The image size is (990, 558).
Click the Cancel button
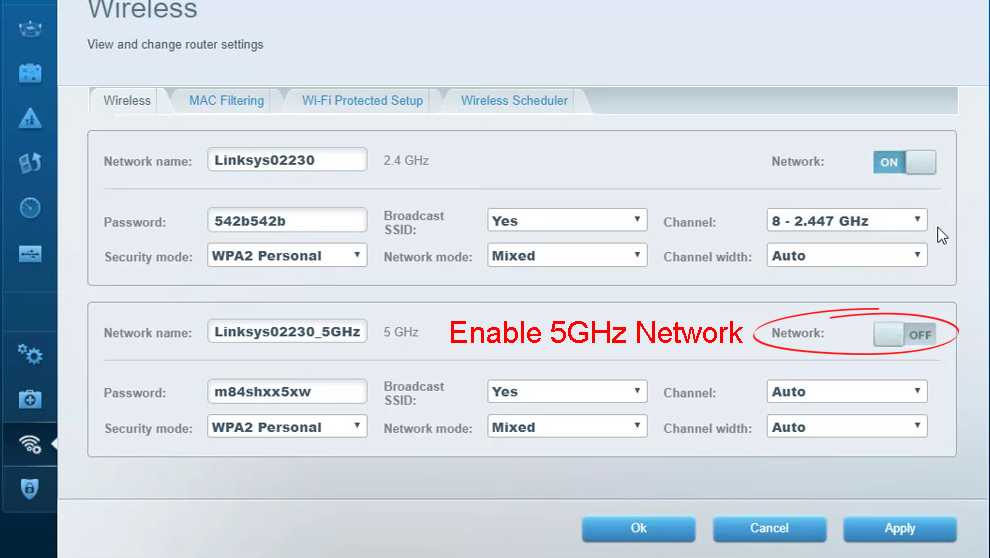[769, 528]
